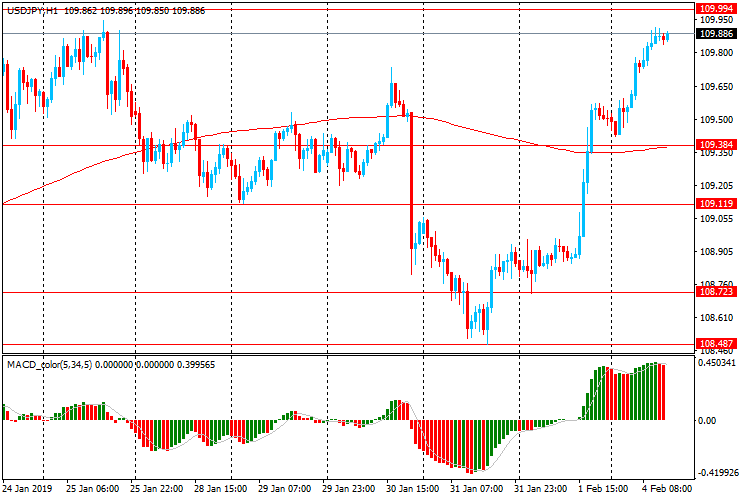Click the -0.419926 MACD scale value
740x500 pixels.
714,473
